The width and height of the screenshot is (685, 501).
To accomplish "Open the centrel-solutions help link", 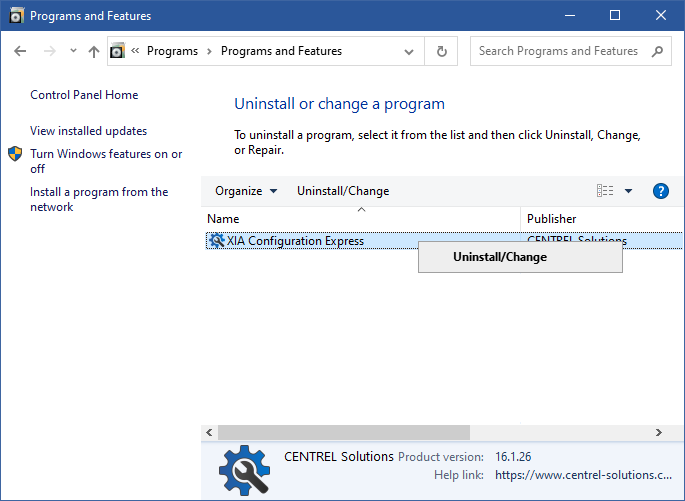I will pyautogui.click(x=583, y=475).
